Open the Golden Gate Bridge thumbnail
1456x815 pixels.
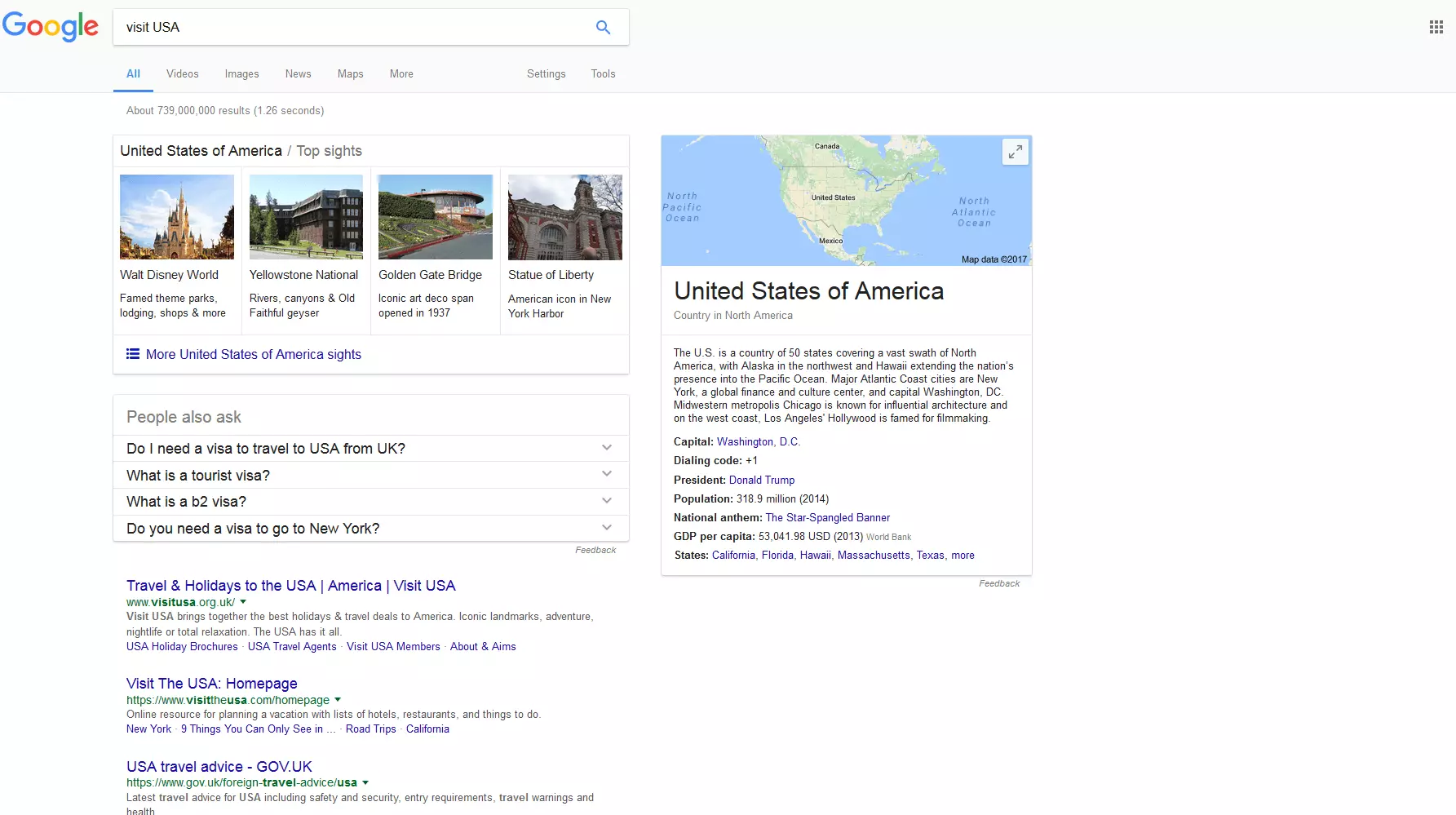[x=436, y=217]
